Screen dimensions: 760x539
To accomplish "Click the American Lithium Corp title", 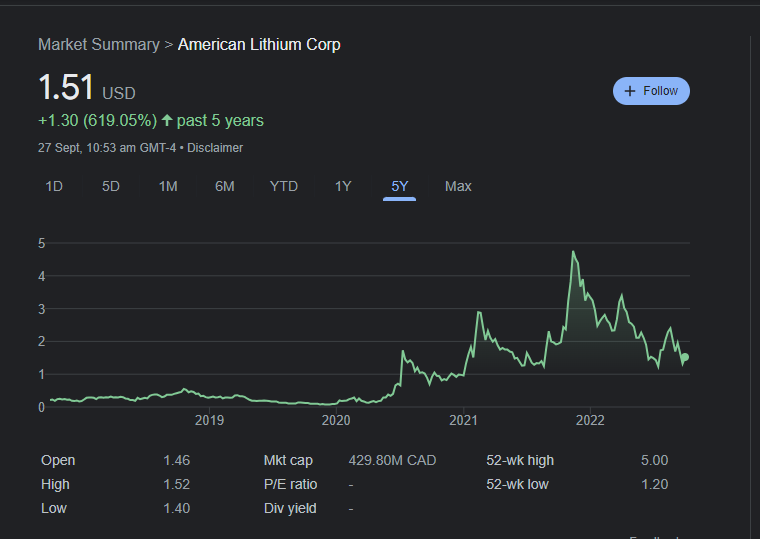I will 259,45.
